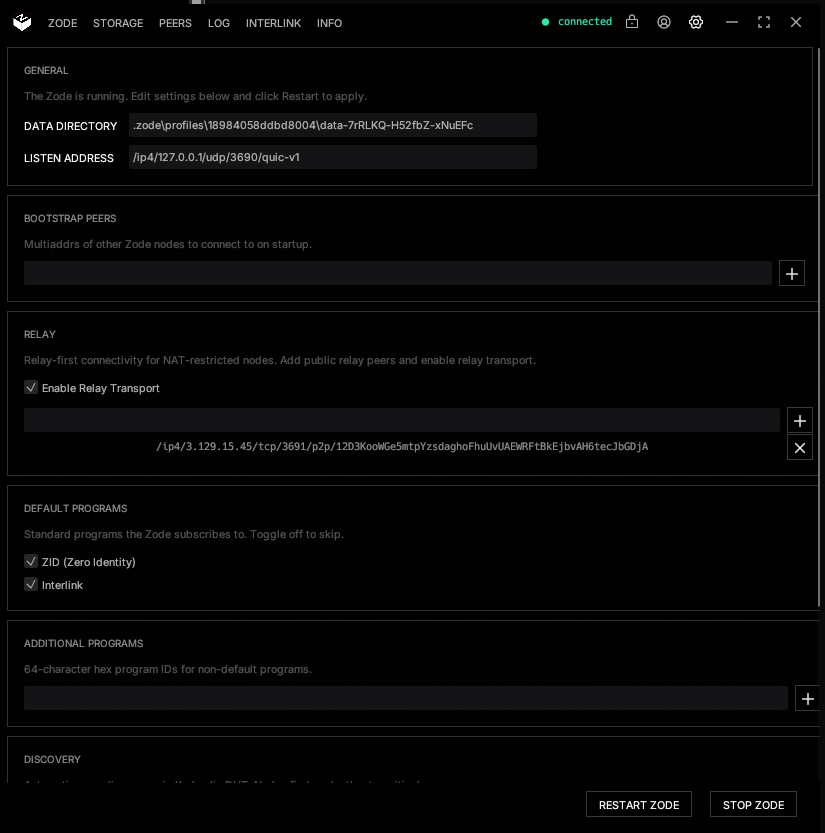
Task: Minimize the Zode window
Action: pyautogui.click(x=732, y=22)
